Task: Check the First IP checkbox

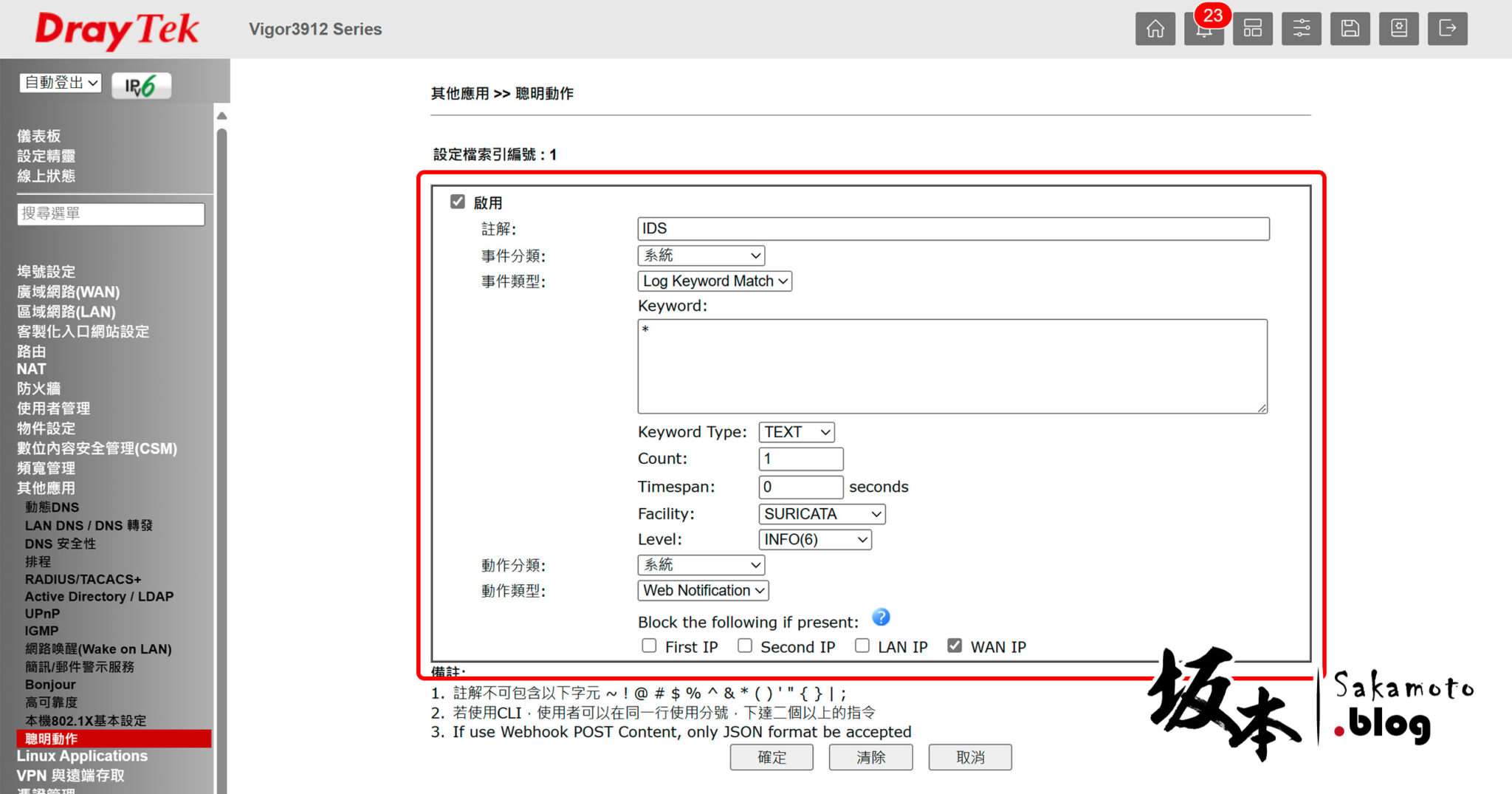Action: (649, 646)
